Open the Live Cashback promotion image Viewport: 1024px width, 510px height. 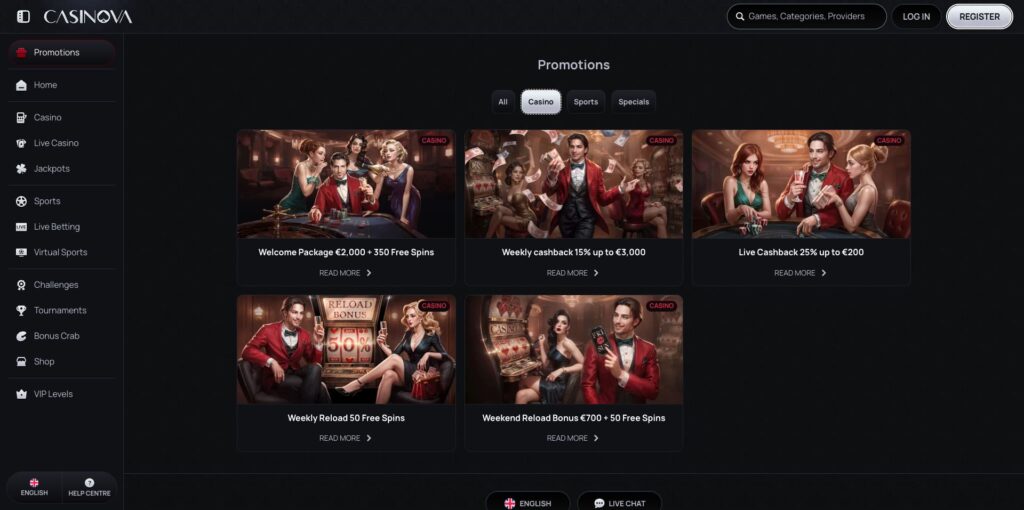pyautogui.click(x=801, y=184)
